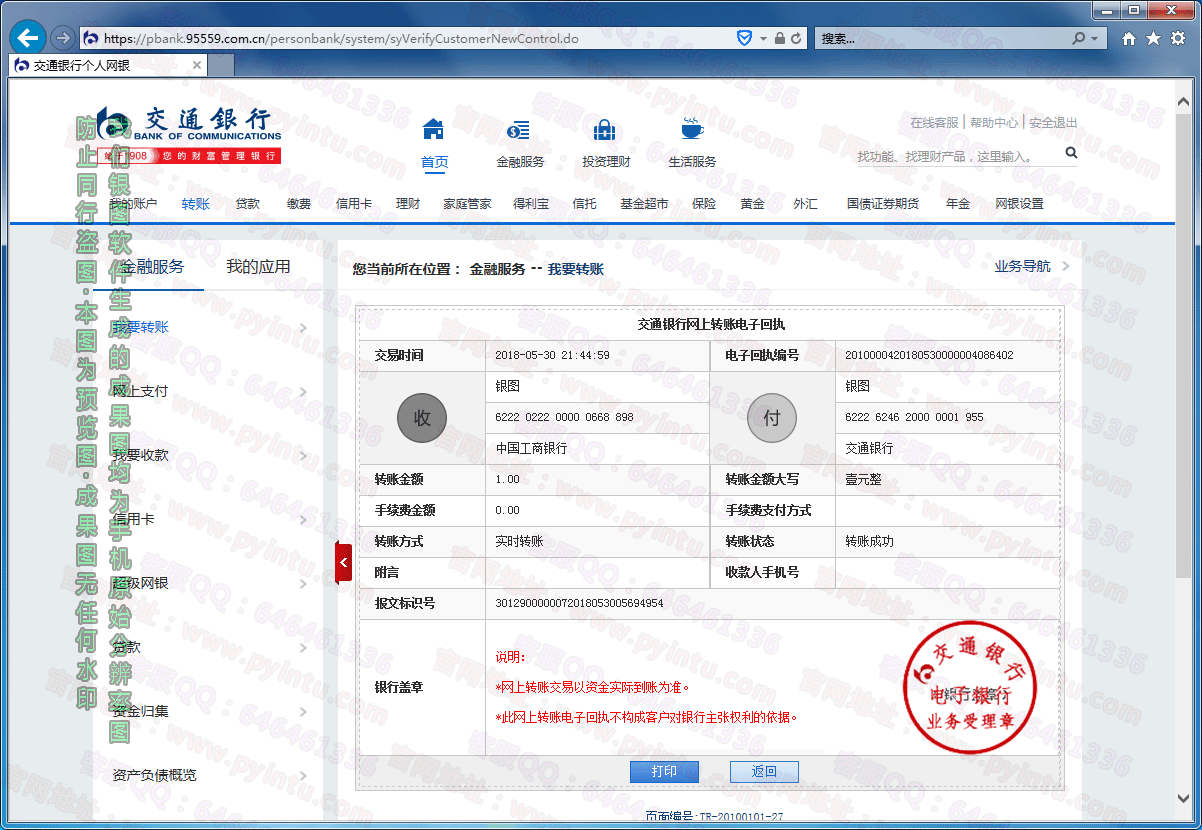Open 得利宝 menu item
1202x830 pixels.
pos(531,204)
